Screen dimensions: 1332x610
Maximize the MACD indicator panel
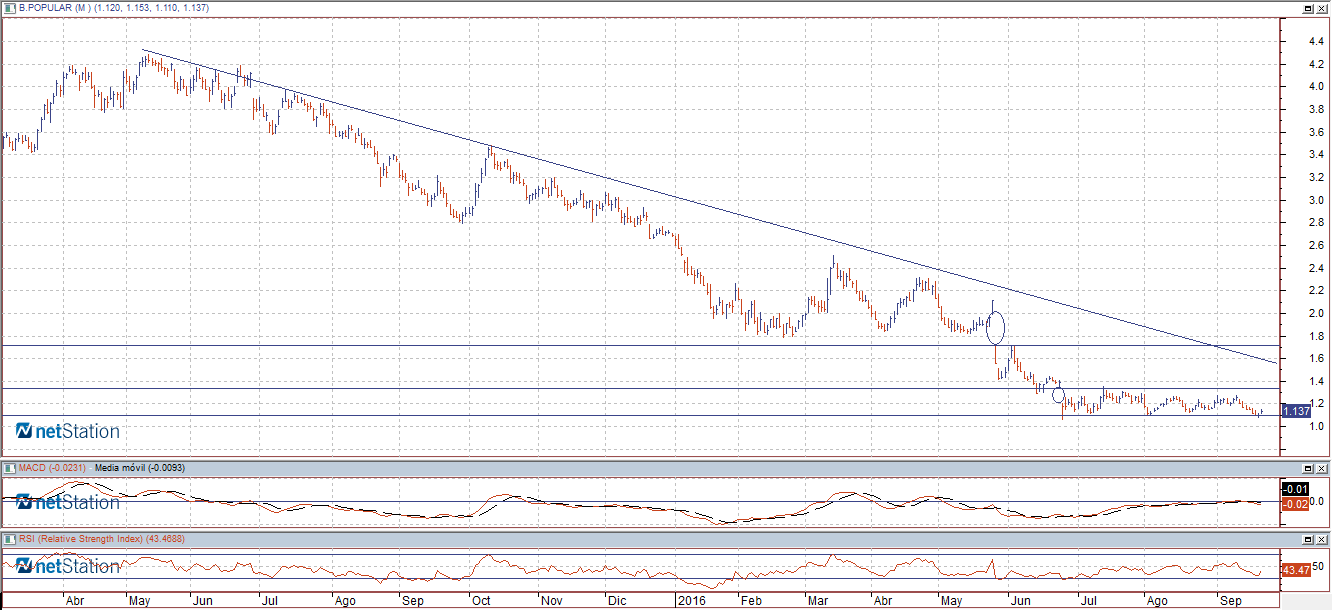[x=1307, y=469]
